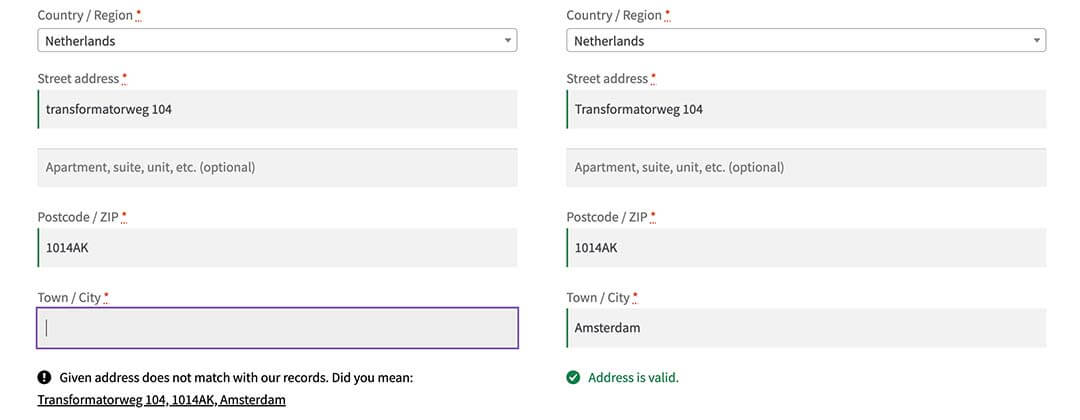Click the Town / City field showing Amsterdam
The width and height of the screenshot is (1080, 420).
[806, 328]
